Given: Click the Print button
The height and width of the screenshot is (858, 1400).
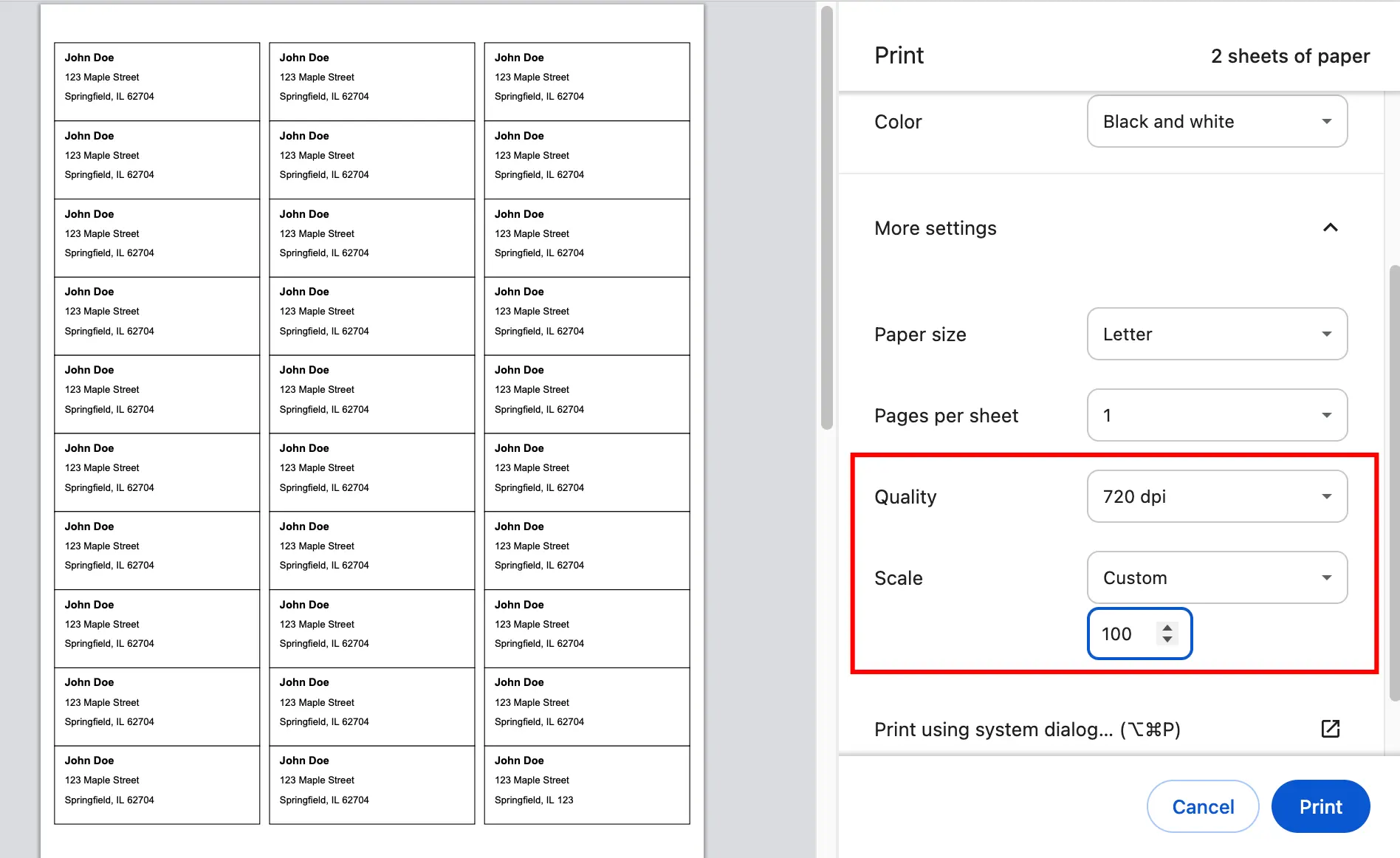Looking at the screenshot, I should pos(1320,806).
